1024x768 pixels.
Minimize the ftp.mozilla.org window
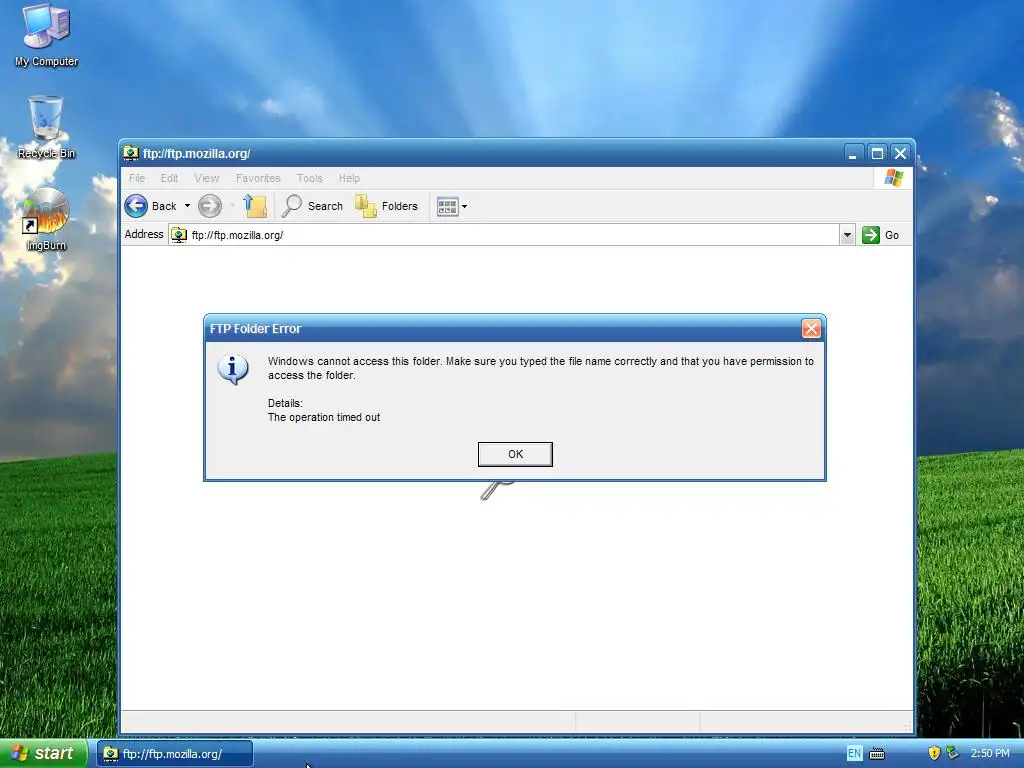(852, 153)
